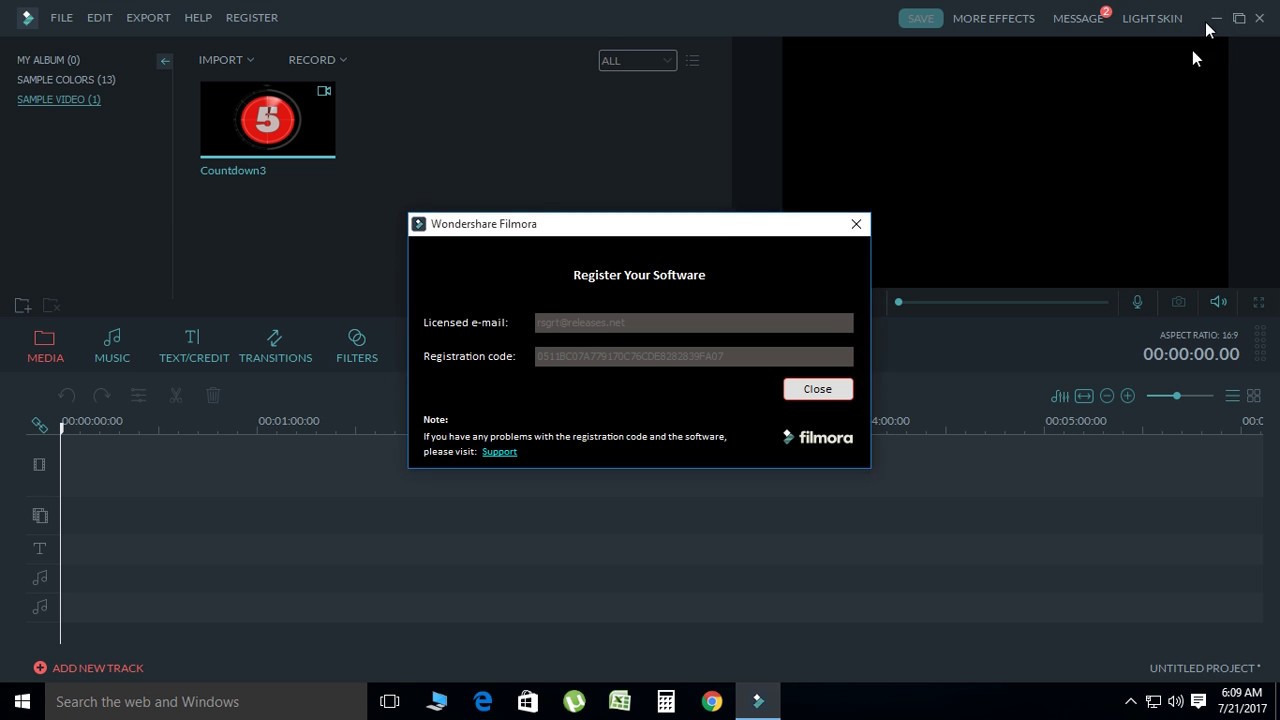Toggle the preview volume speaker
Screen dimensions: 1280x720
pos(1218,302)
